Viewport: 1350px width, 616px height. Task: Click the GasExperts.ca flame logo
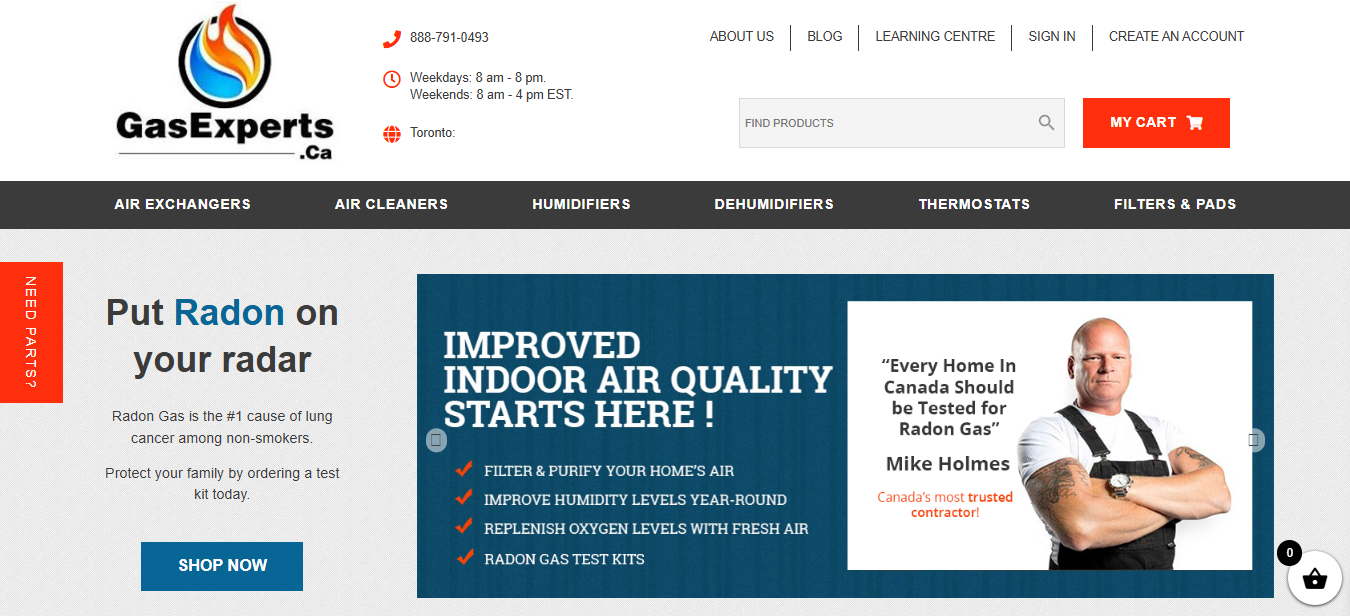click(224, 82)
